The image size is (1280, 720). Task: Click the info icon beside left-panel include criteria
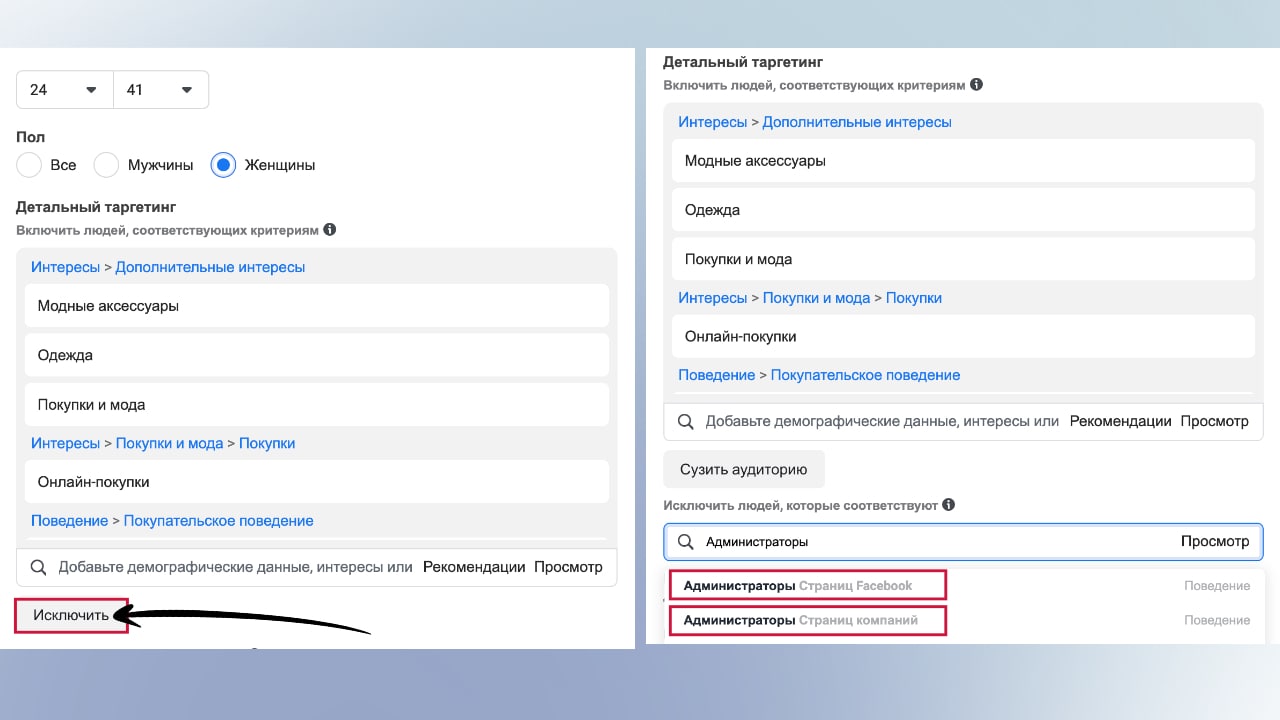tap(330, 230)
